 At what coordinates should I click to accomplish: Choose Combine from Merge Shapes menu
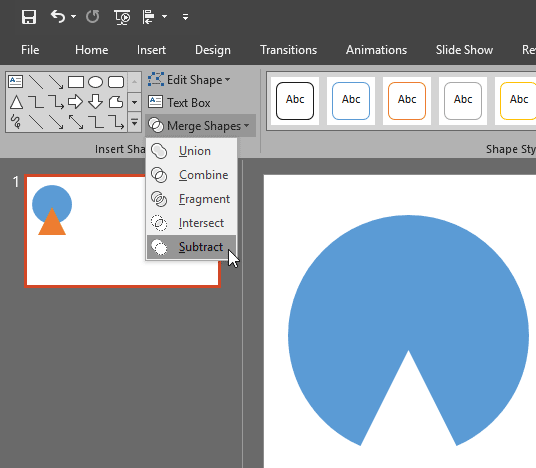[191, 175]
